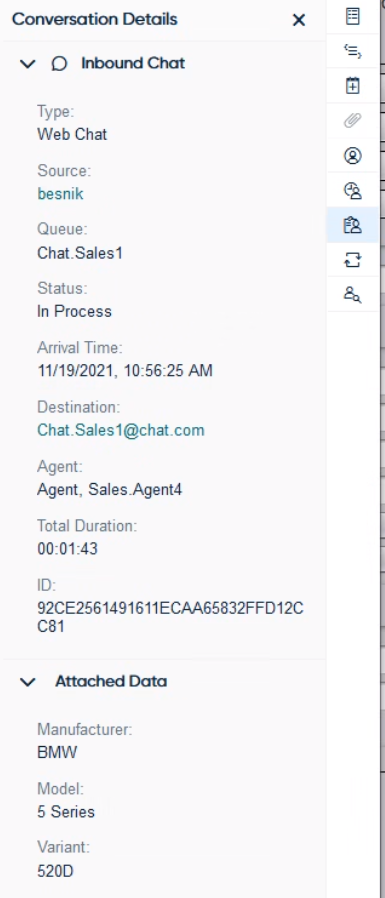Open the add note calendar-plus icon
Screen dimensions: 385x898
(x=353, y=86)
